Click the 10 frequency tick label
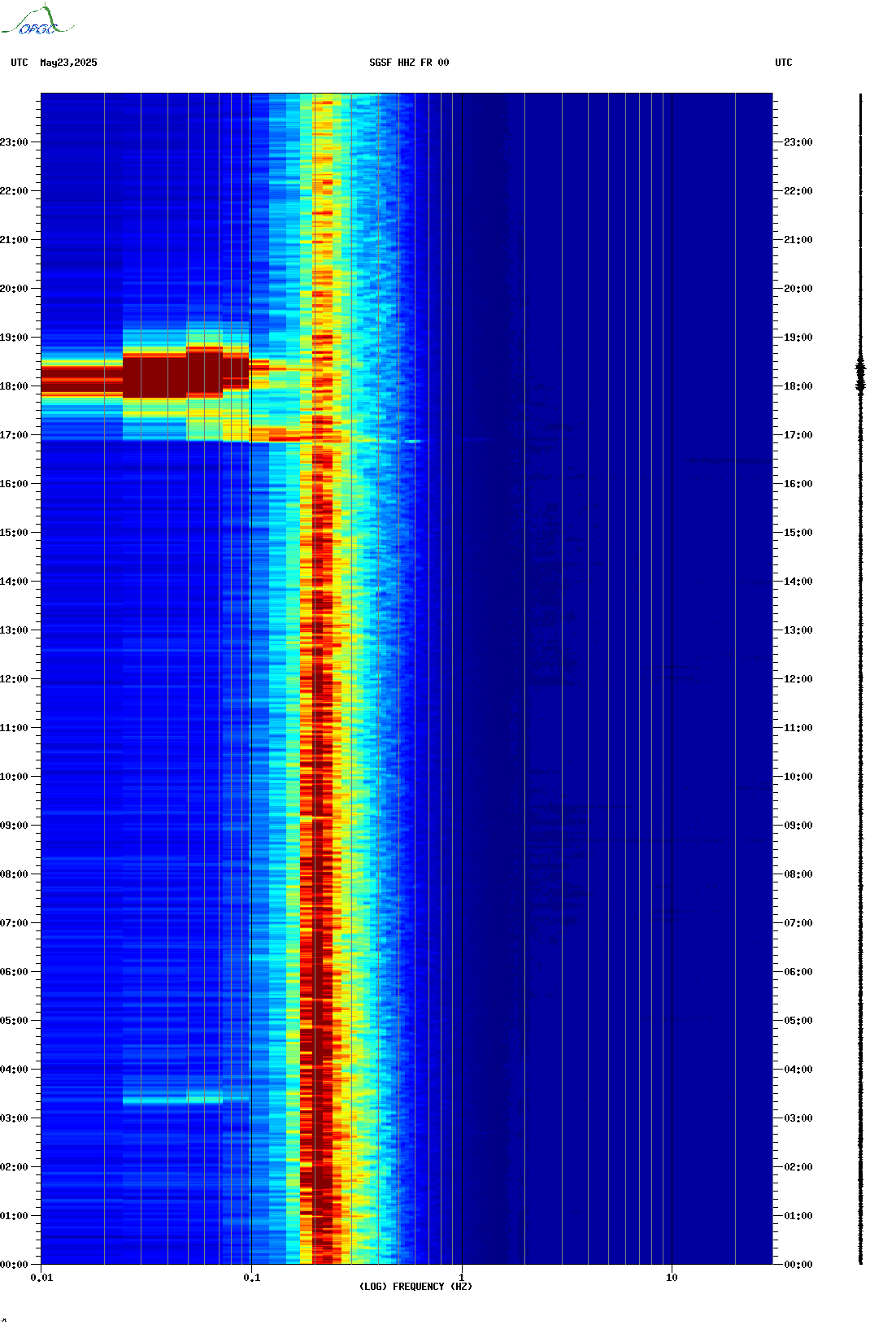The height and width of the screenshot is (1329, 896). (672, 1278)
